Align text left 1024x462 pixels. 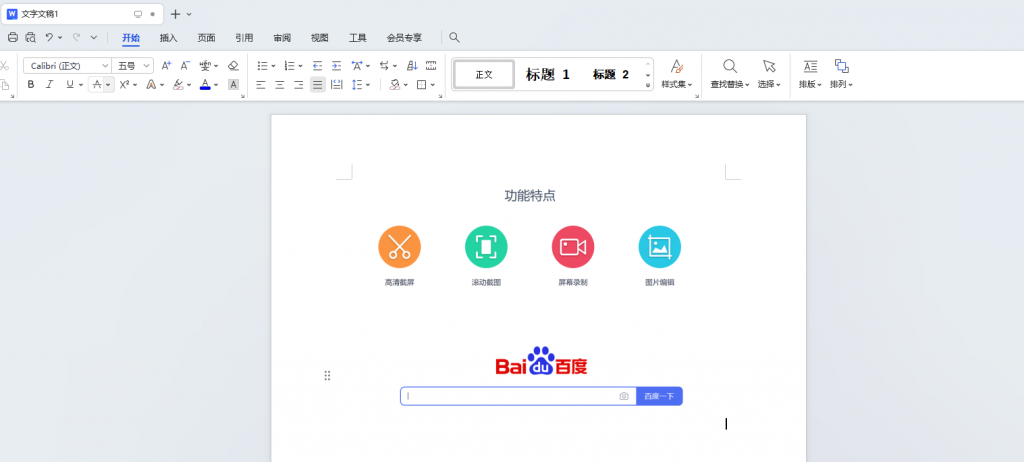(x=261, y=84)
